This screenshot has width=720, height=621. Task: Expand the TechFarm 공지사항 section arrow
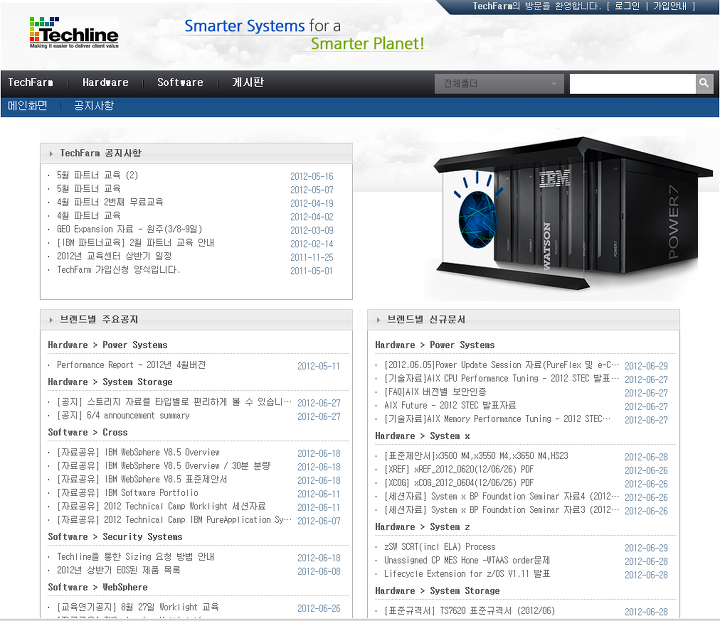click(x=51, y=153)
